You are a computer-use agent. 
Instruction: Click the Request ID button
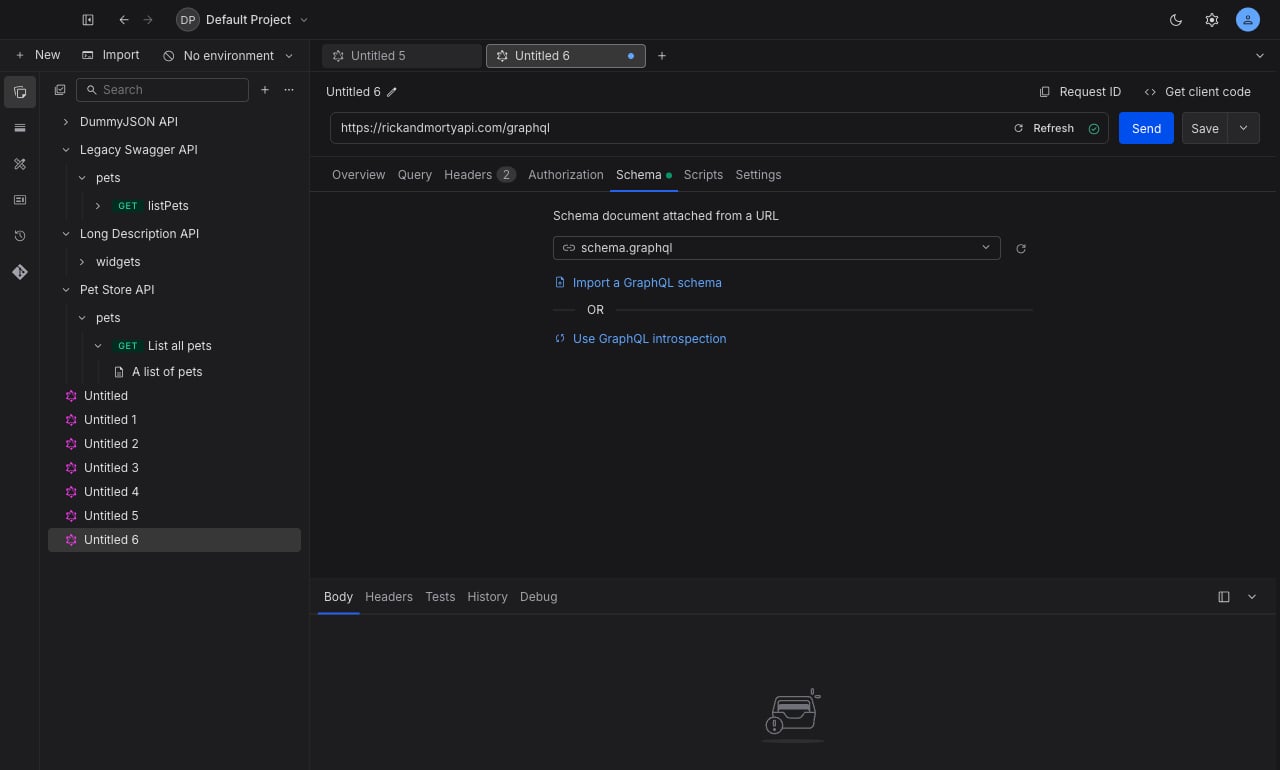(1080, 92)
